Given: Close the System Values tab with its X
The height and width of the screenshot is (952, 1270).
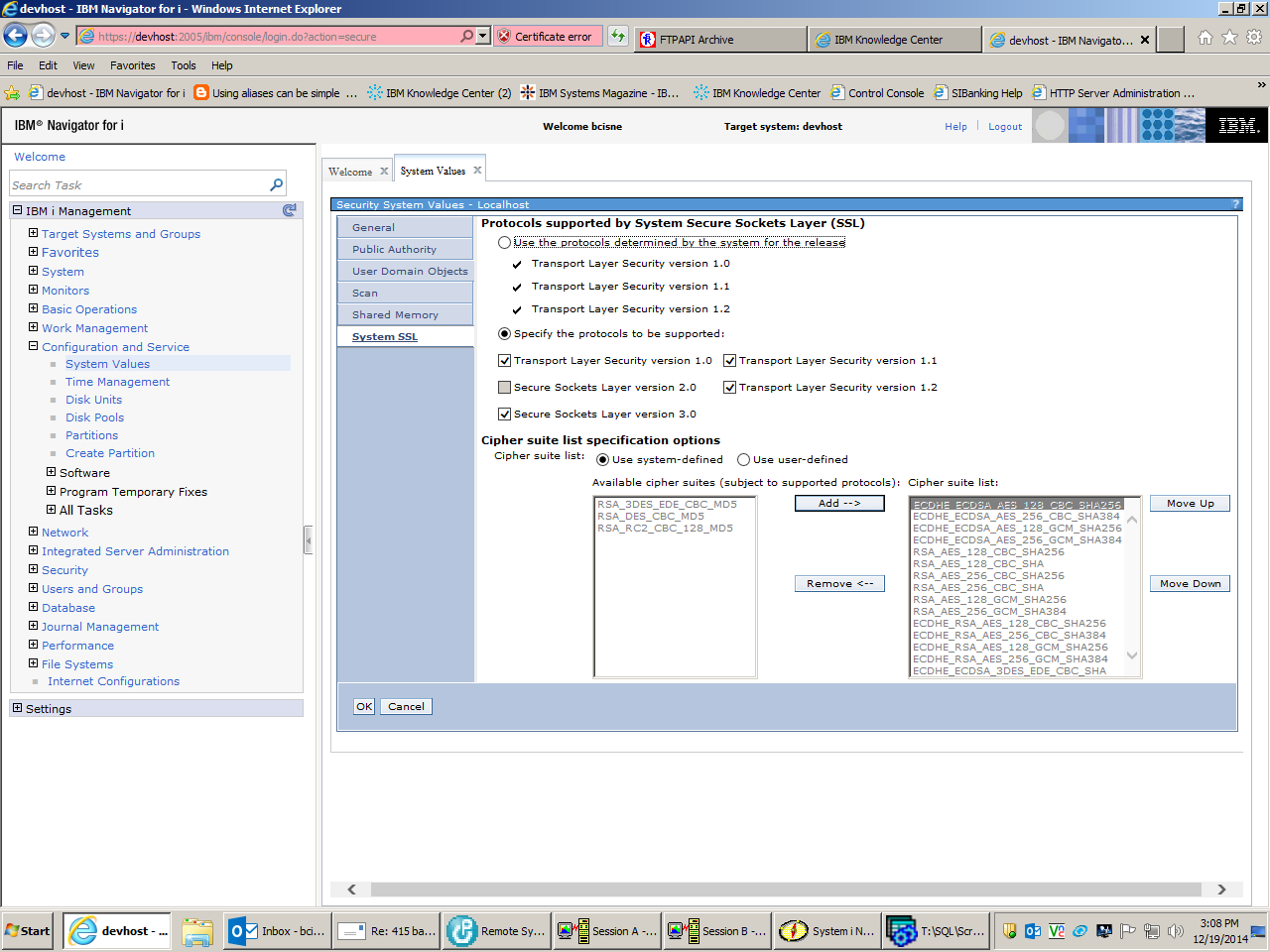Looking at the screenshot, I should [x=477, y=171].
